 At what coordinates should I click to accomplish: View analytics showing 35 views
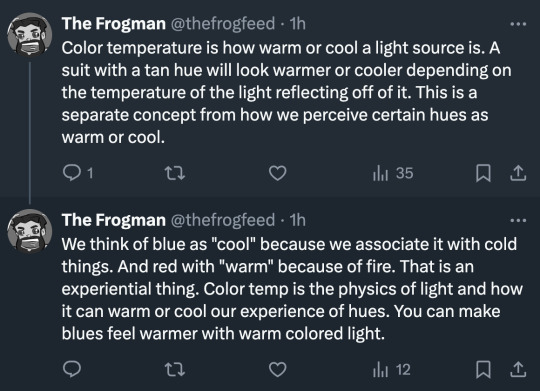tap(393, 173)
